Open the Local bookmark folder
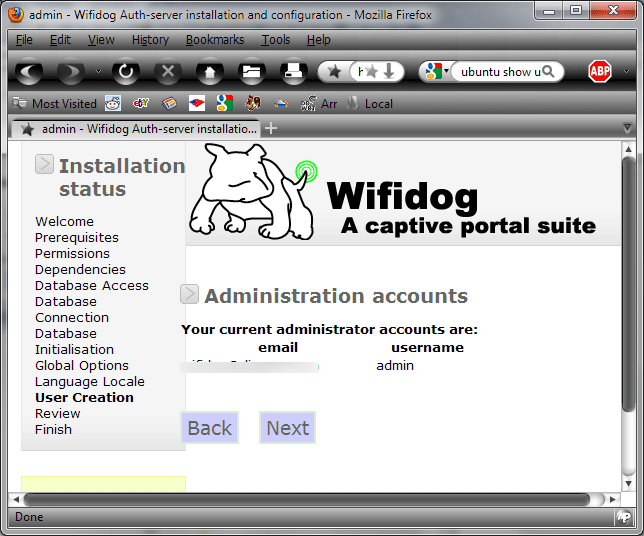 (x=370, y=104)
